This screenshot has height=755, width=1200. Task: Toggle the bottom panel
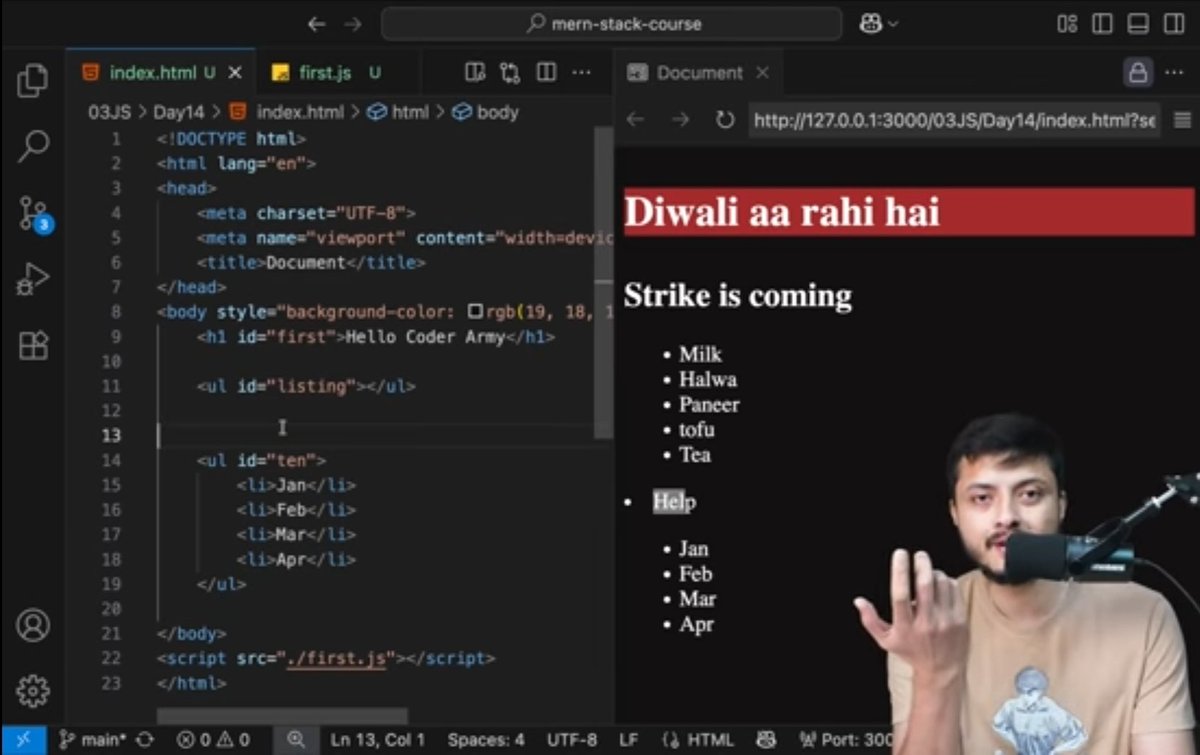[1138, 23]
